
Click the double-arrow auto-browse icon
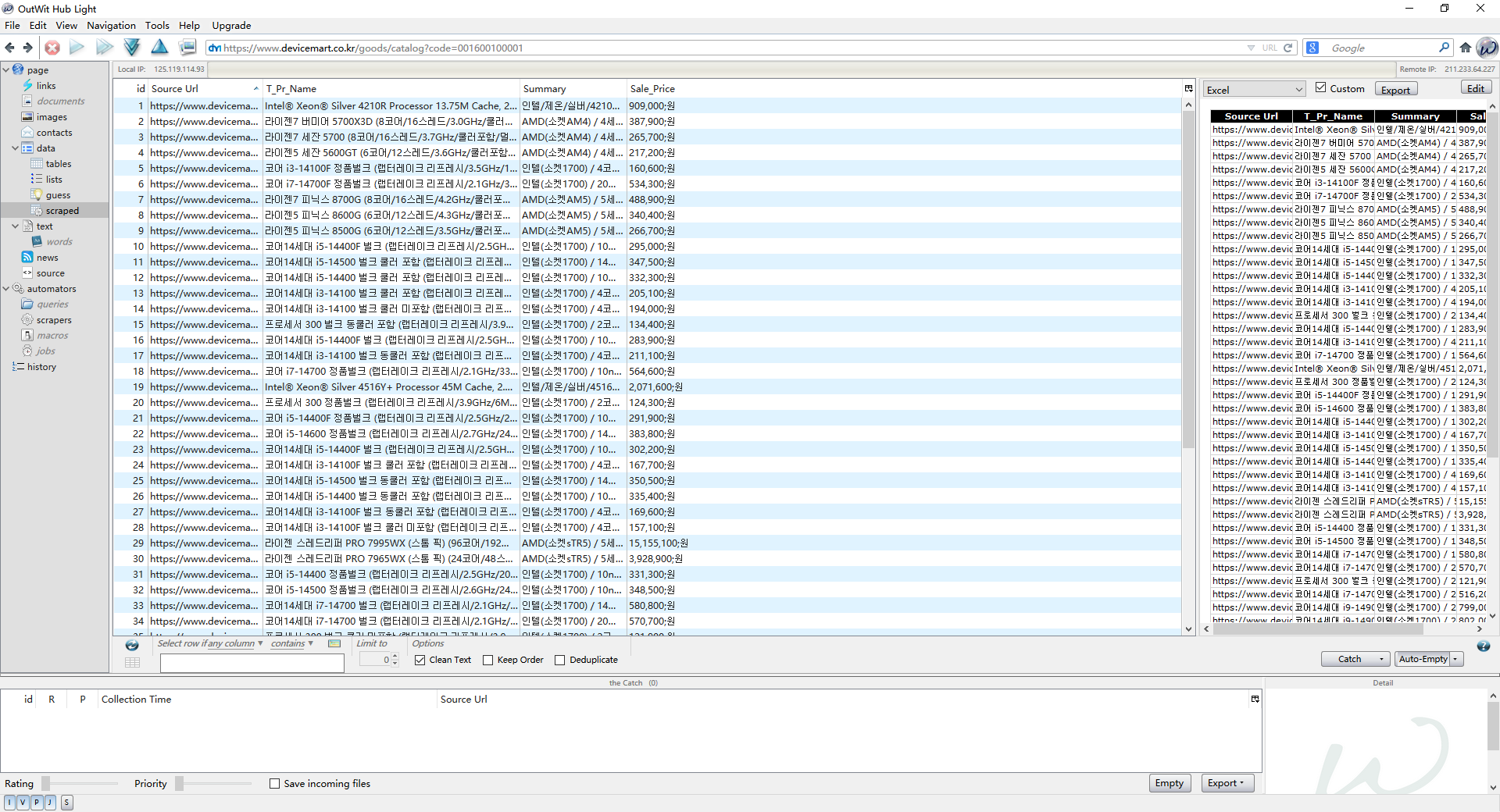click(x=104, y=48)
